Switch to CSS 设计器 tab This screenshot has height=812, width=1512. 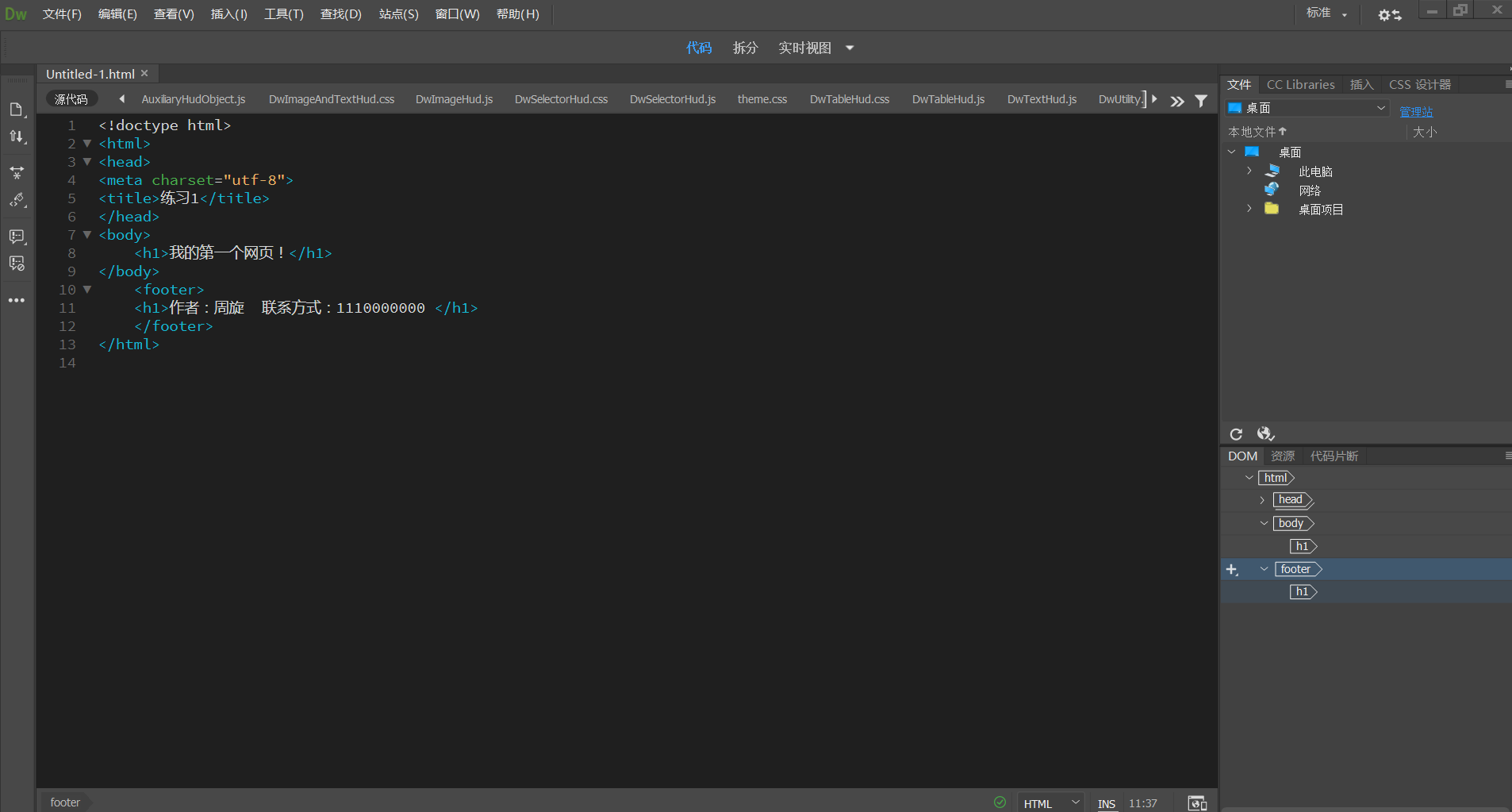point(1420,84)
